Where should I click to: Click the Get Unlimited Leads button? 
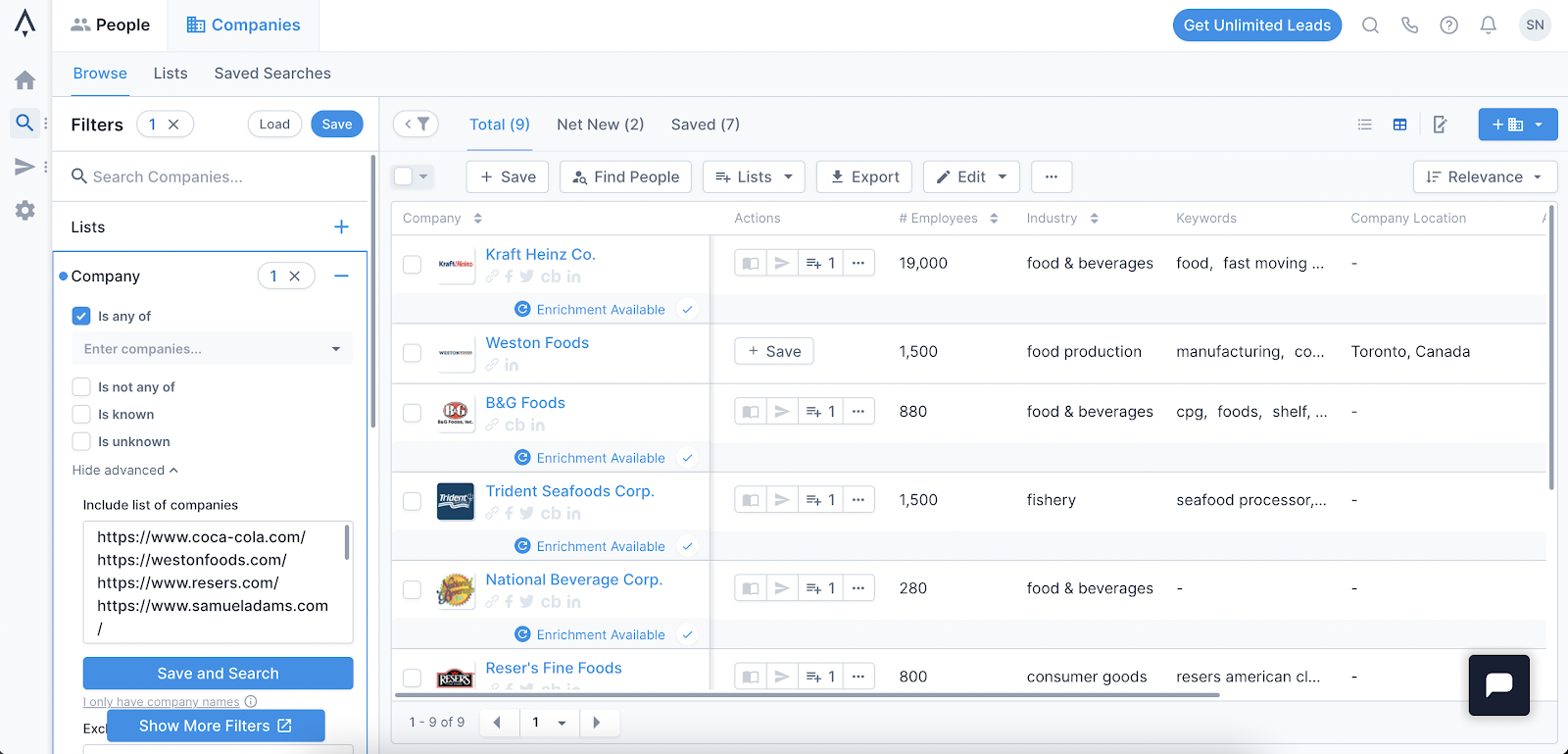(1257, 25)
